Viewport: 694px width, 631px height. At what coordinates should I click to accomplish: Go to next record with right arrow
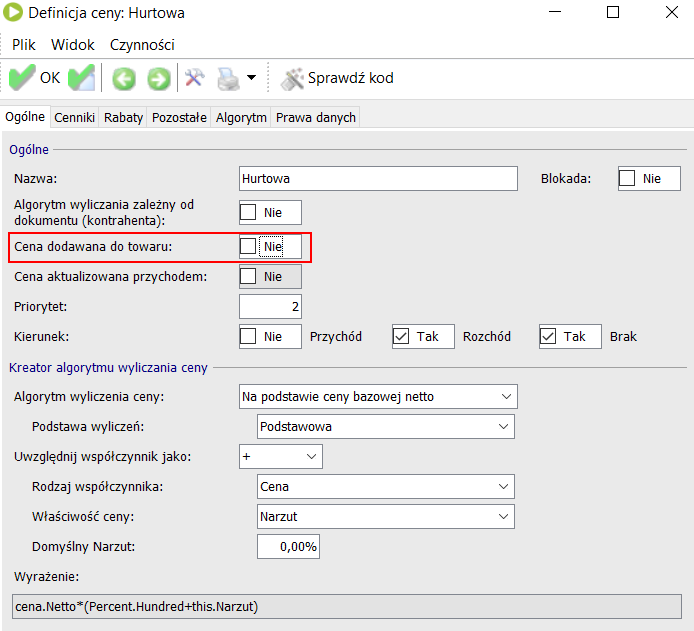[158, 78]
